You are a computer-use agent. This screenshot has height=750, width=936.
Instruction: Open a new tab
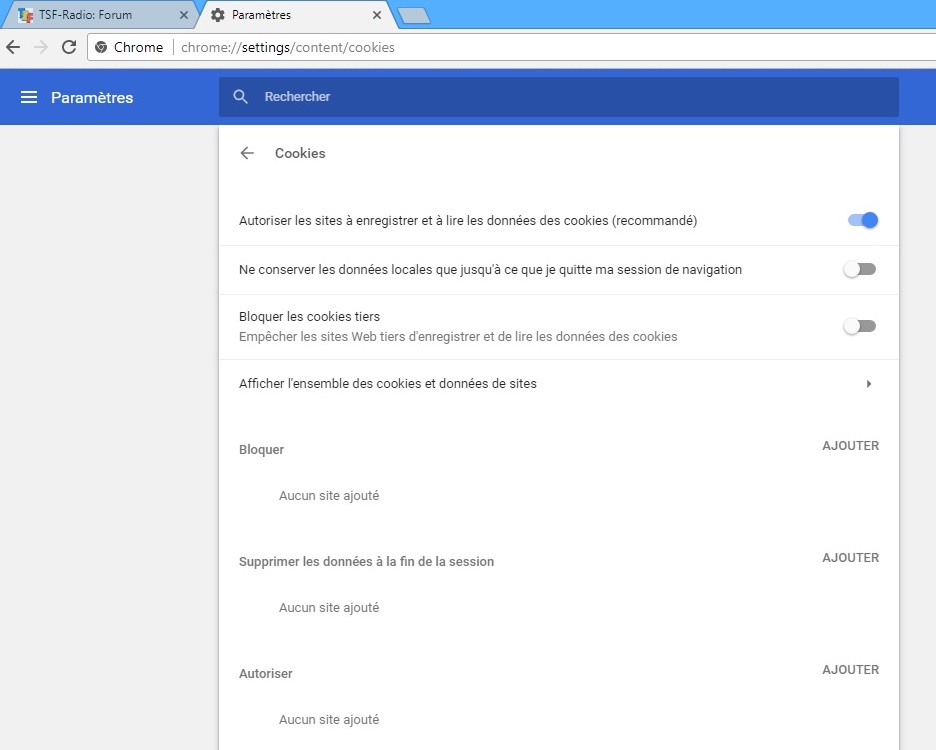tap(413, 15)
